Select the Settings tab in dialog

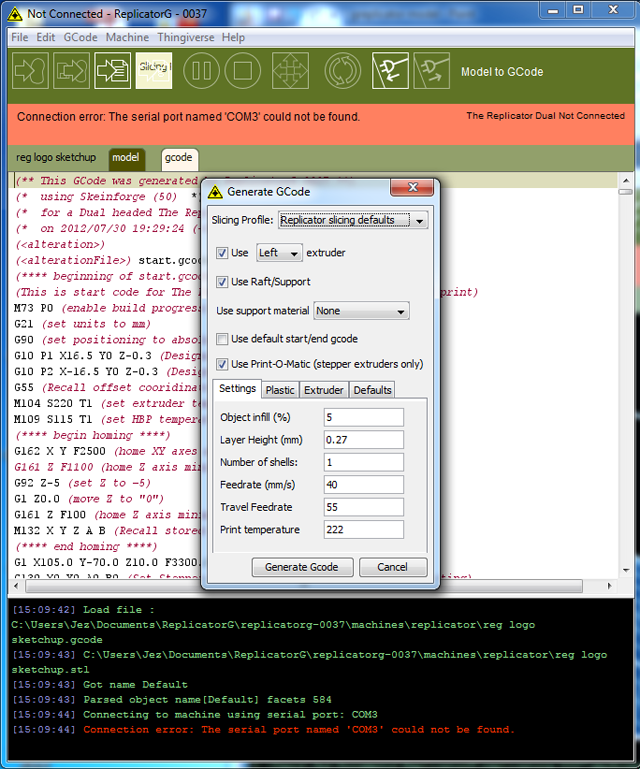(x=237, y=388)
